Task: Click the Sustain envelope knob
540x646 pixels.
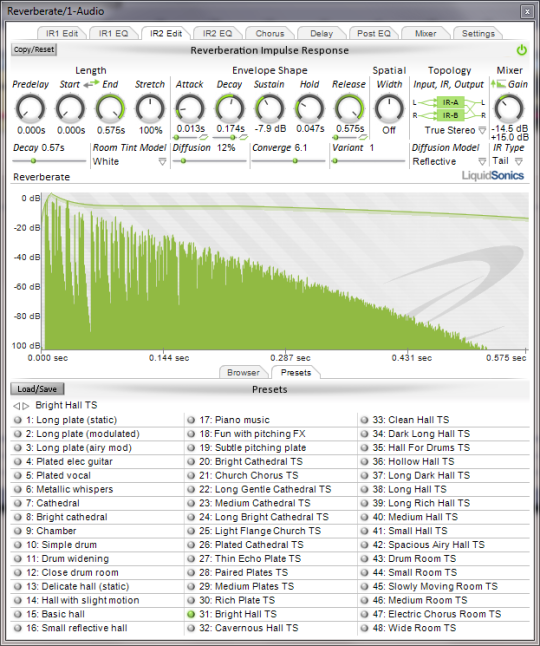Action: 270,109
